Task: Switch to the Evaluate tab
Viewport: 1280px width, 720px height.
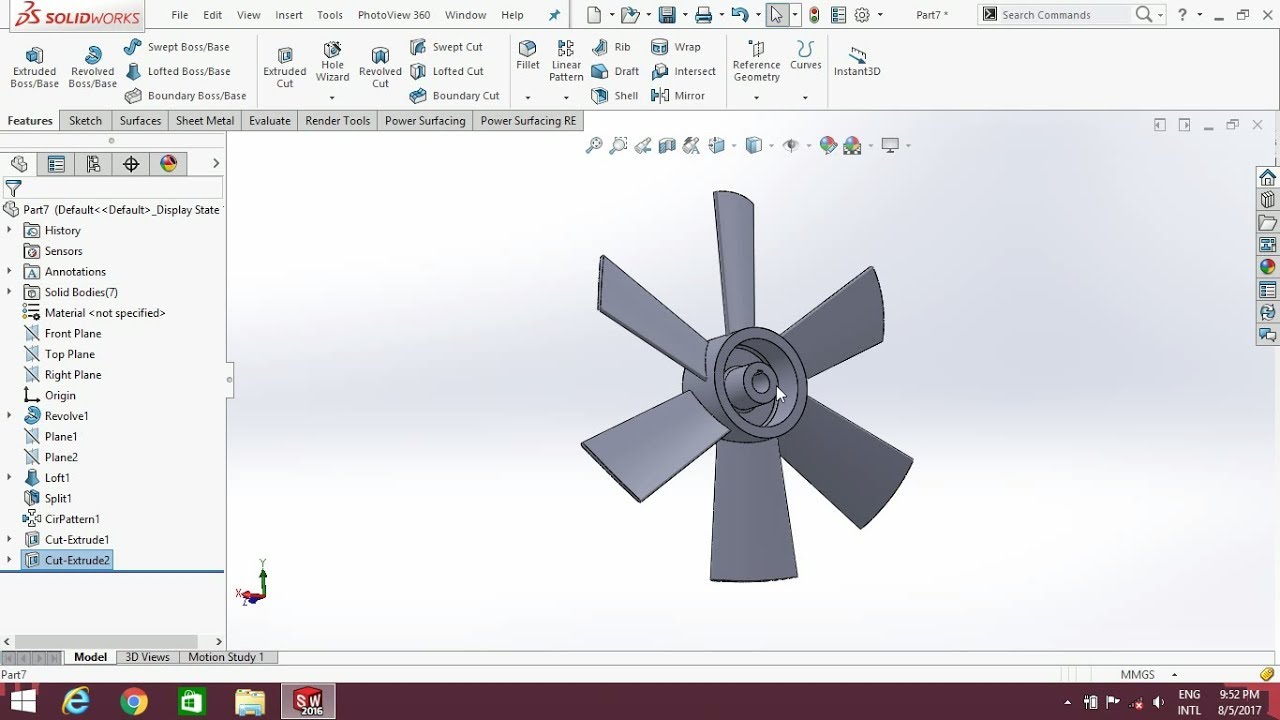Action: 270,121
